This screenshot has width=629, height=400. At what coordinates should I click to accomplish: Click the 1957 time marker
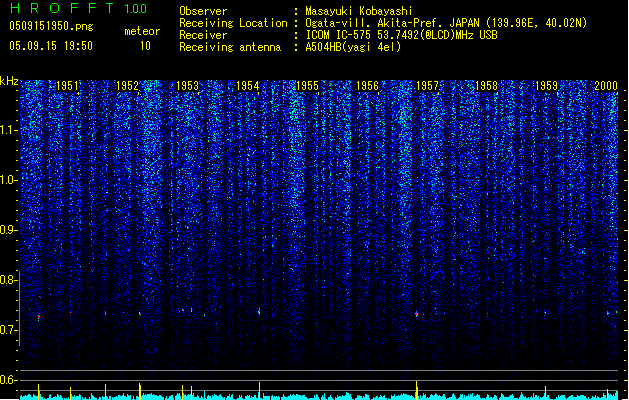[x=427, y=86]
